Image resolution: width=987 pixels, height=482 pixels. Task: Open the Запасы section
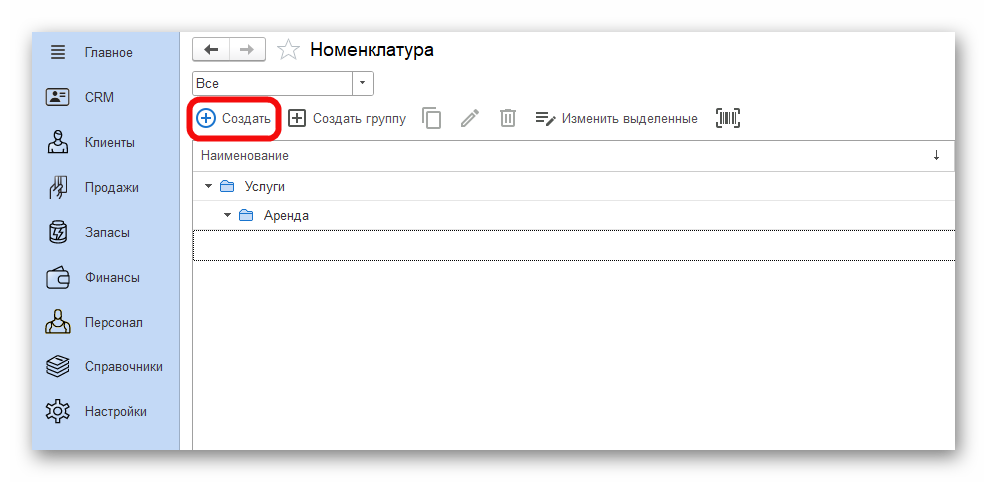point(108,232)
